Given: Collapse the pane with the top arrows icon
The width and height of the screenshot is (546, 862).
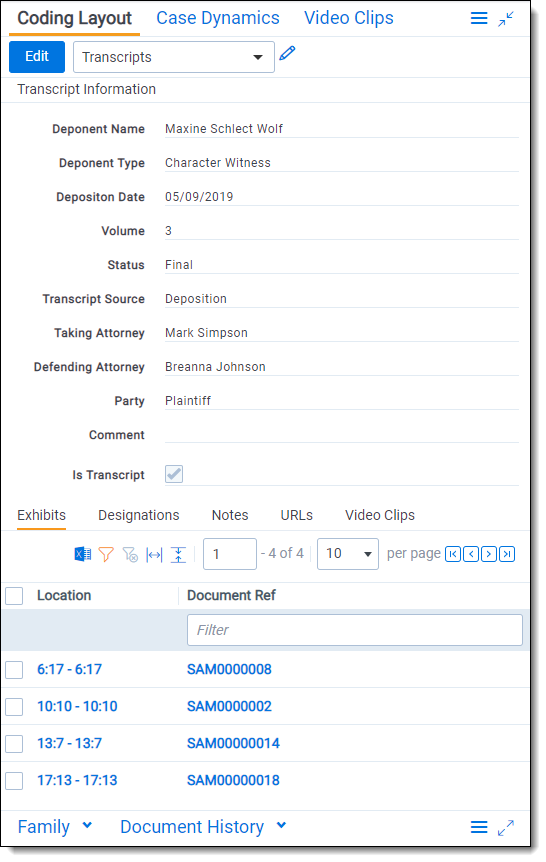Looking at the screenshot, I should pos(506,19).
